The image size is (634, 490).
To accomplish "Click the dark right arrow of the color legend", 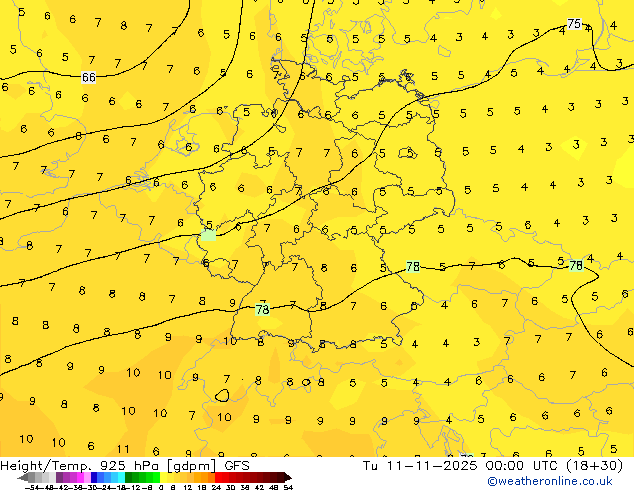I will coord(288,478).
